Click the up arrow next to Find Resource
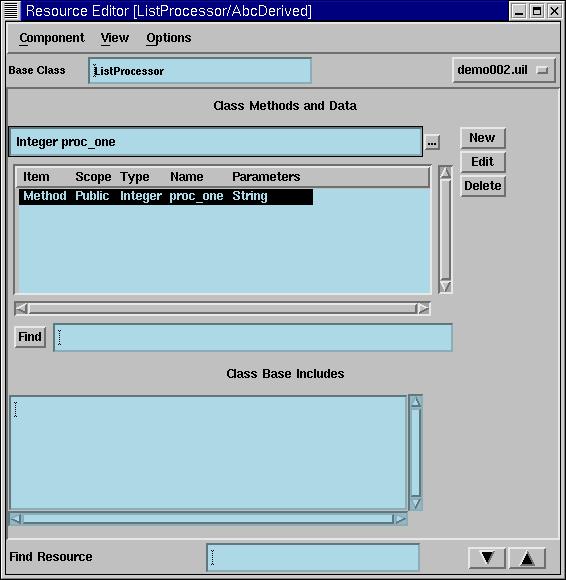 tap(527, 558)
